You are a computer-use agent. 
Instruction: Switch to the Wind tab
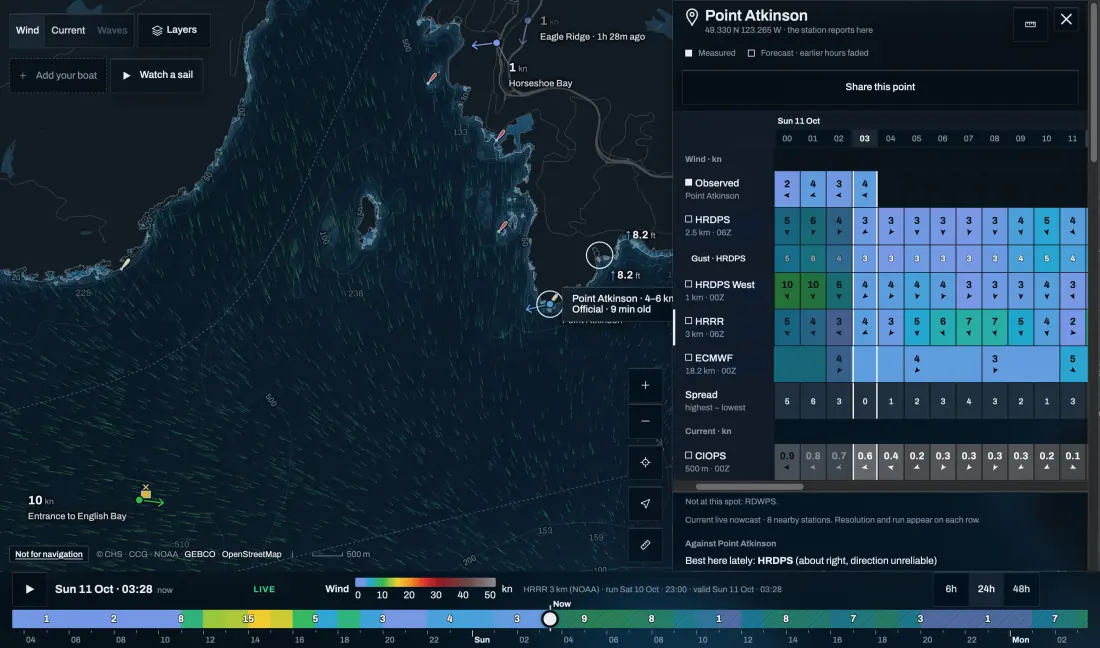(27, 30)
